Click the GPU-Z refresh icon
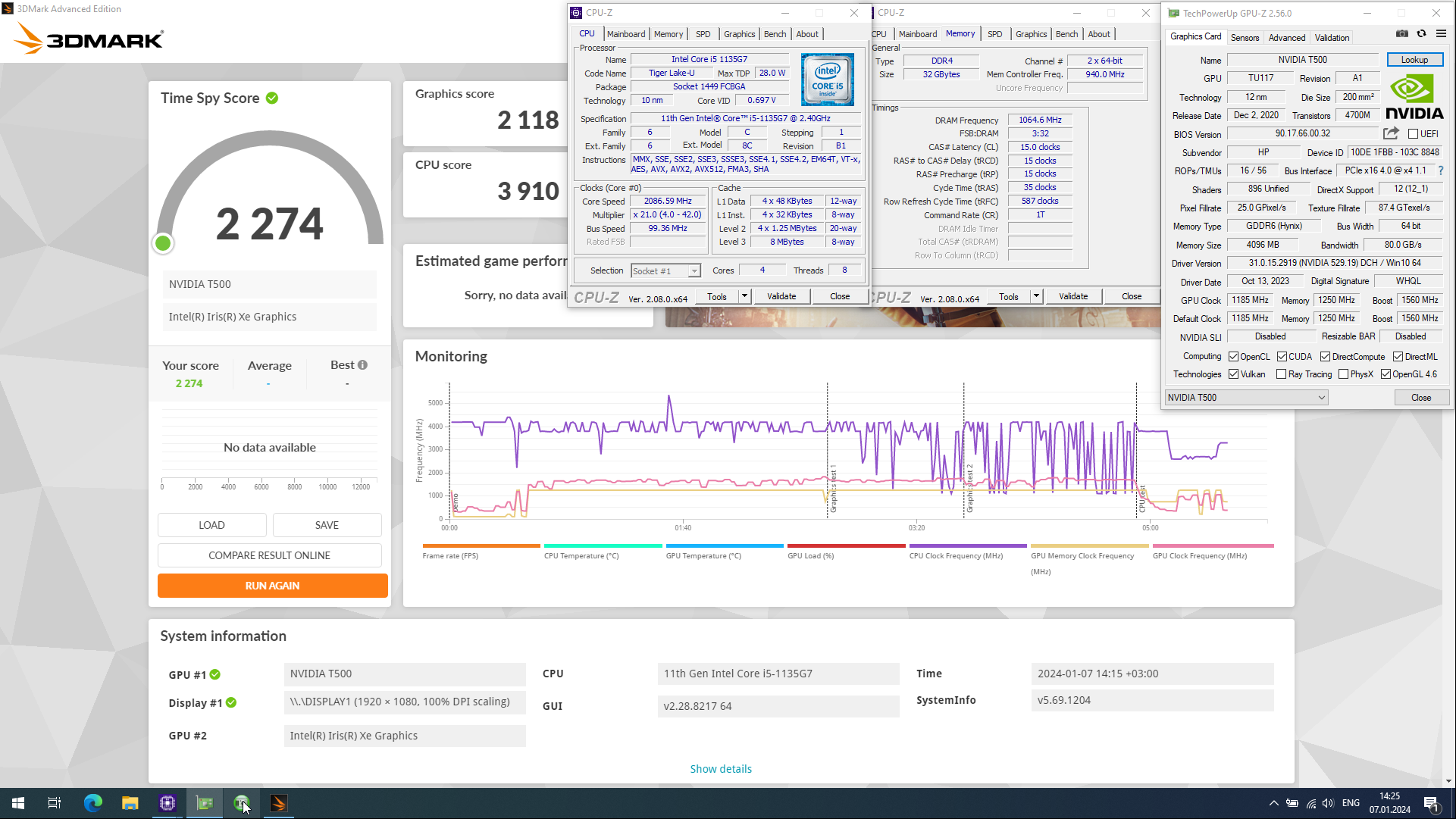1456x819 pixels. 1422,33
